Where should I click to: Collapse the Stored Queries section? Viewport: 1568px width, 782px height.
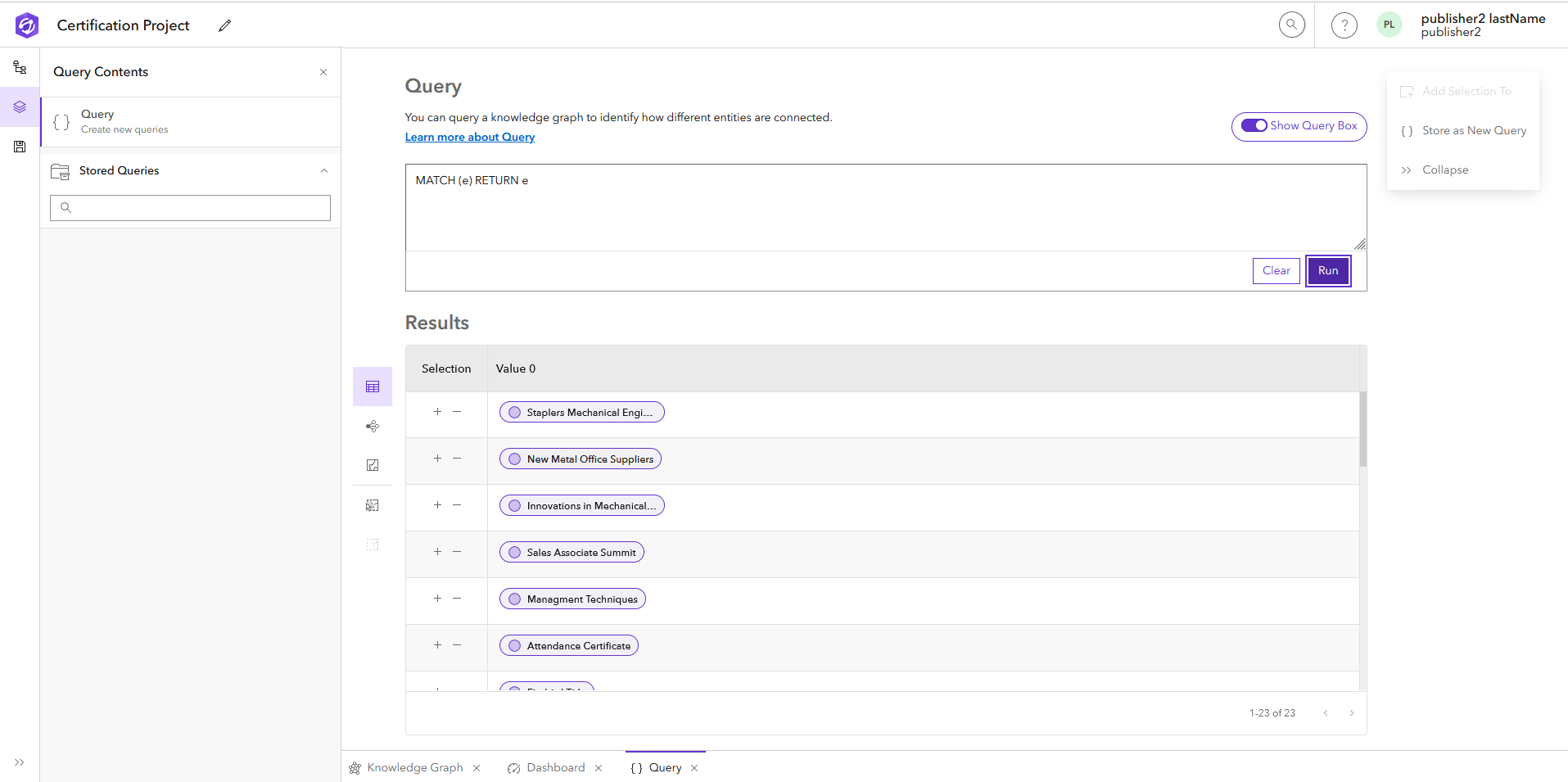(324, 171)
